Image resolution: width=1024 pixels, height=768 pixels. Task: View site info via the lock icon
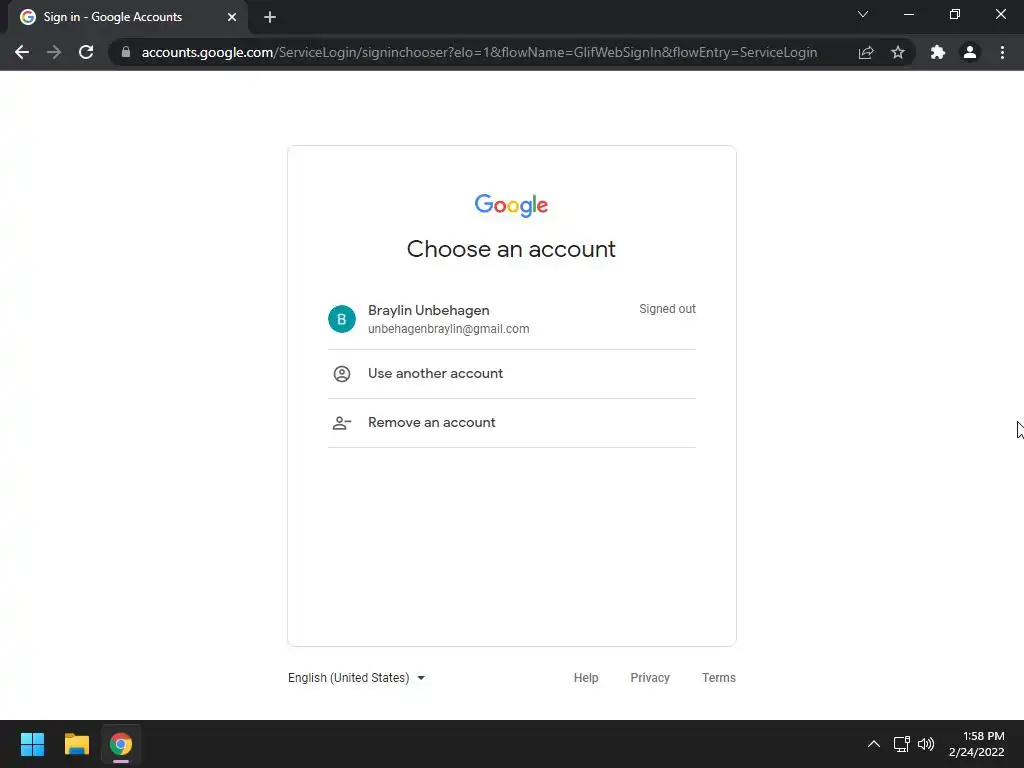click(x=126, y=52)
